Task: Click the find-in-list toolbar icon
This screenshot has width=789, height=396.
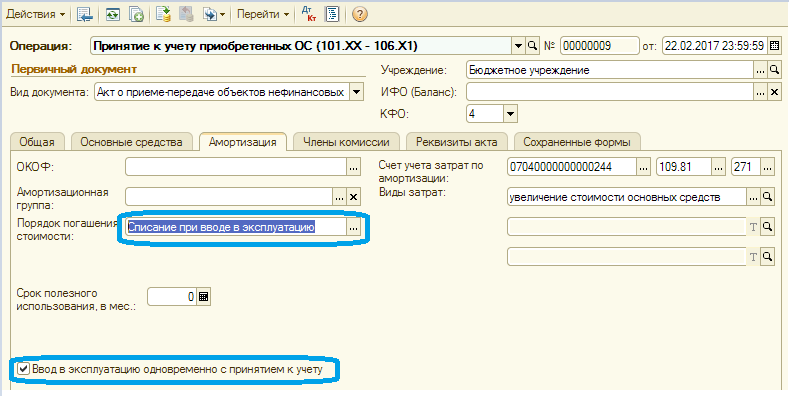Action: pyautogui.click(x=84, y=15)
